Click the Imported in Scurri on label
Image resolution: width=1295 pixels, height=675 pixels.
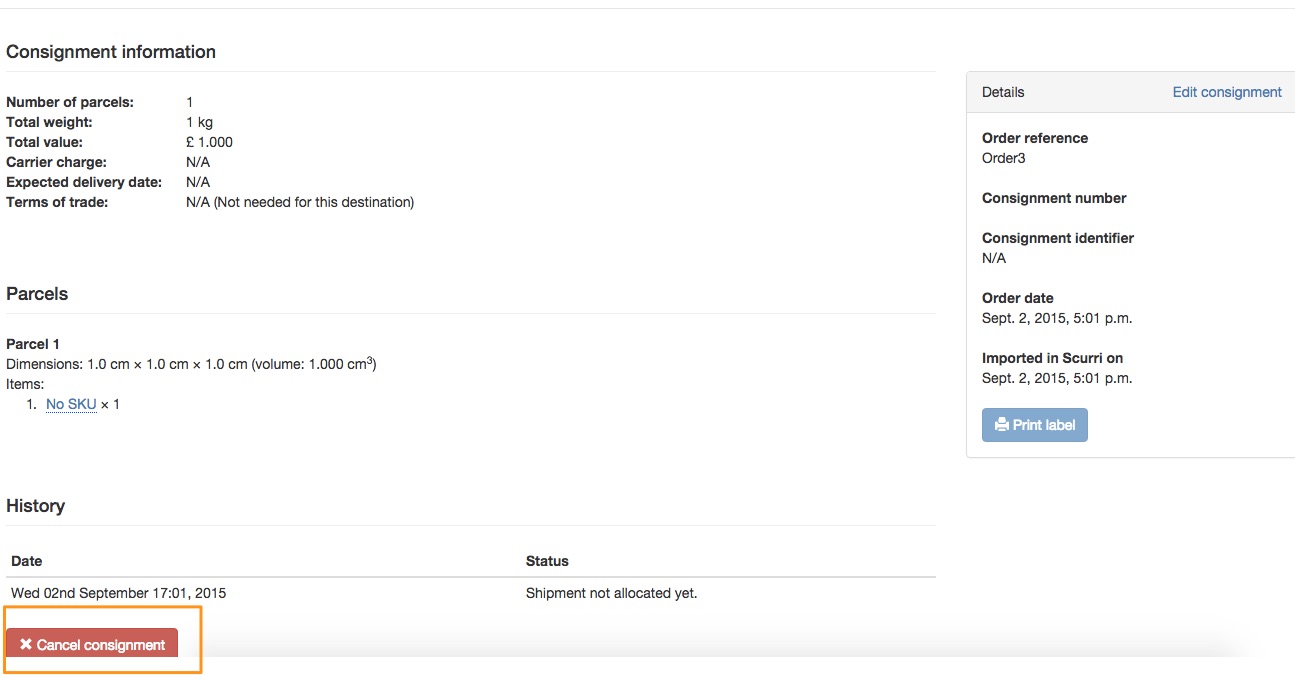tap(1053, 358)
